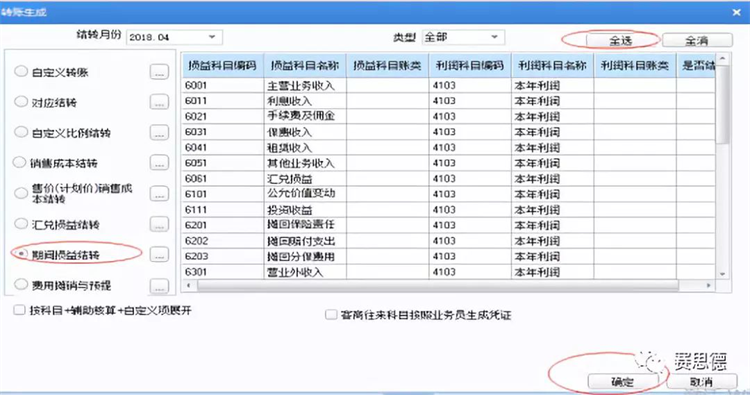Select the 自定义转账 radio option
This screenshot has height=395, width=750.
(x=21, y=71)
